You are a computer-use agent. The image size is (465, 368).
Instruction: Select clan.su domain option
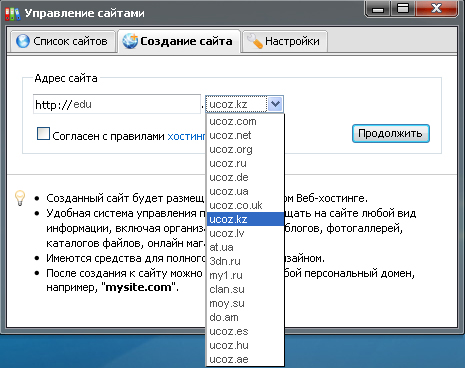pos(245,289)
